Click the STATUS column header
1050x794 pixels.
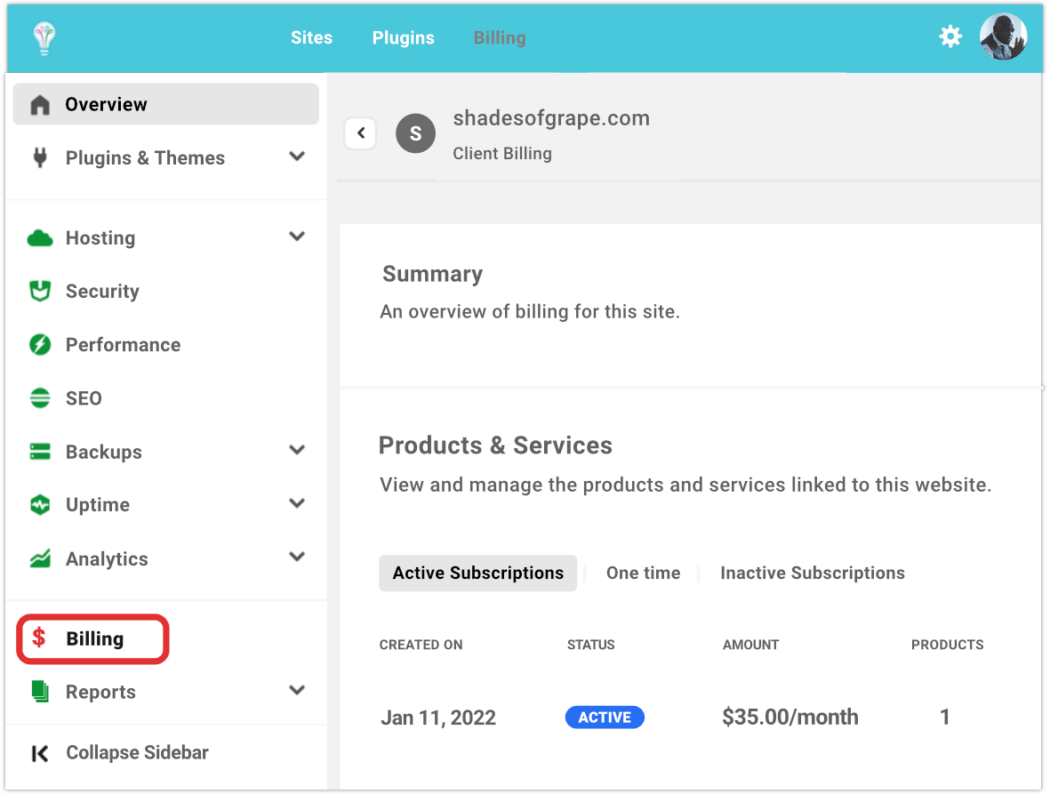(x=591, y=645)
